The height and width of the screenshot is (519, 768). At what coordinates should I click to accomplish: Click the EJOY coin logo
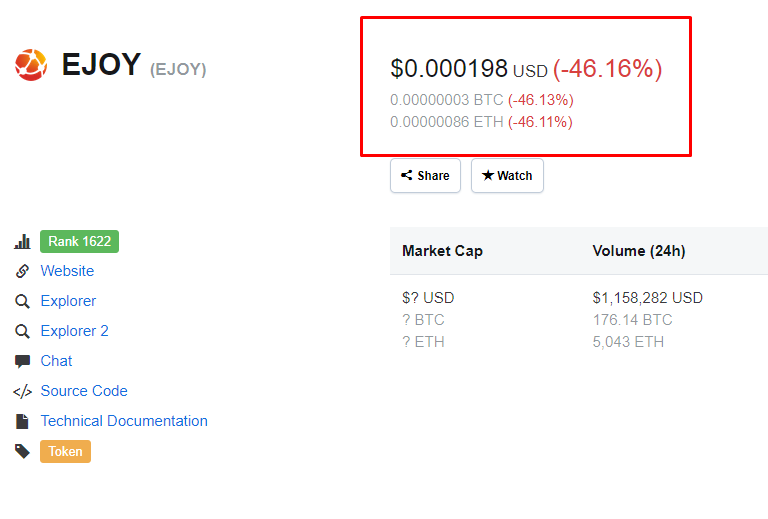click(x=31, y=65)
